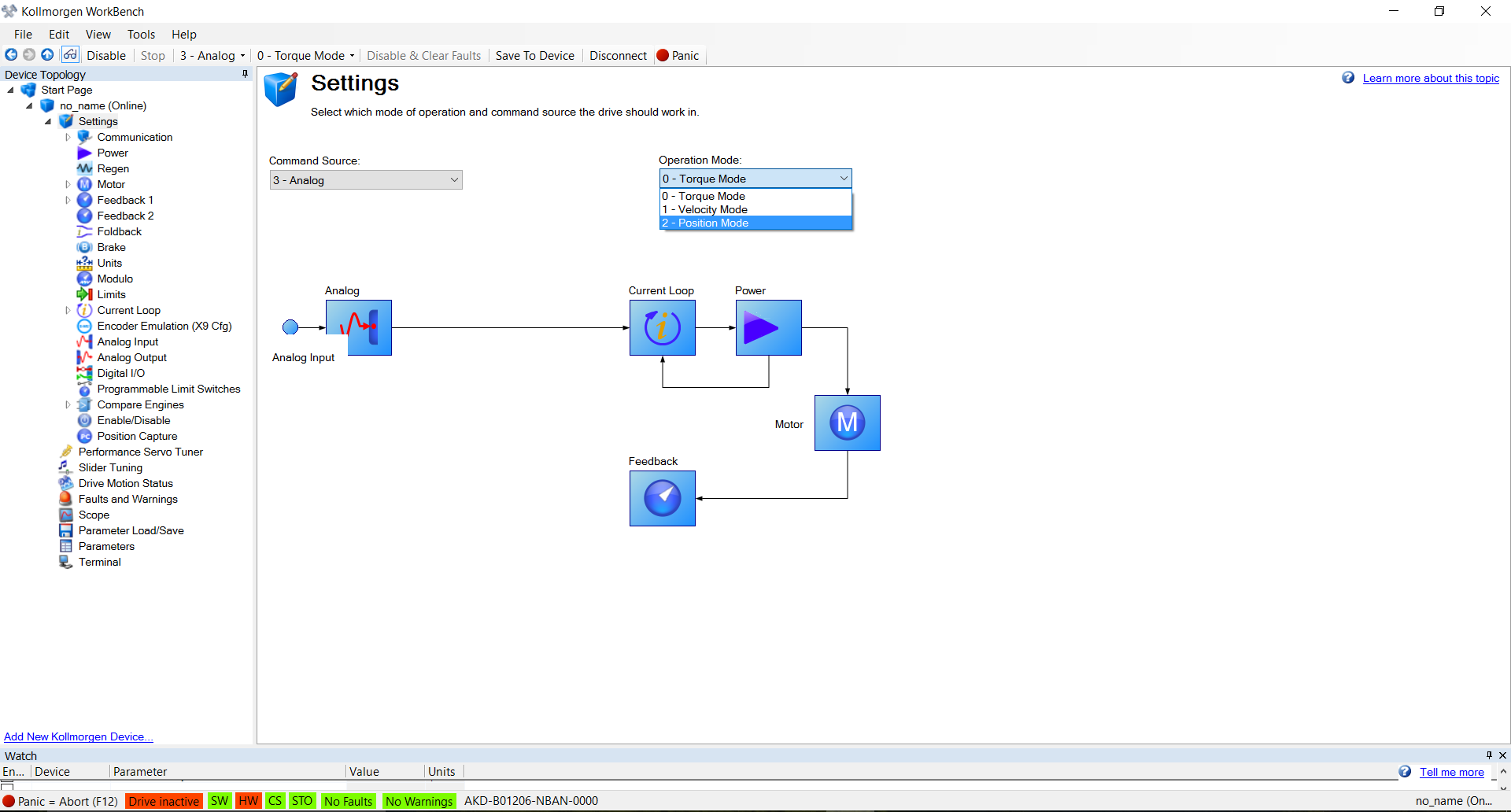Select Position Capture tree item

(138, 436)
